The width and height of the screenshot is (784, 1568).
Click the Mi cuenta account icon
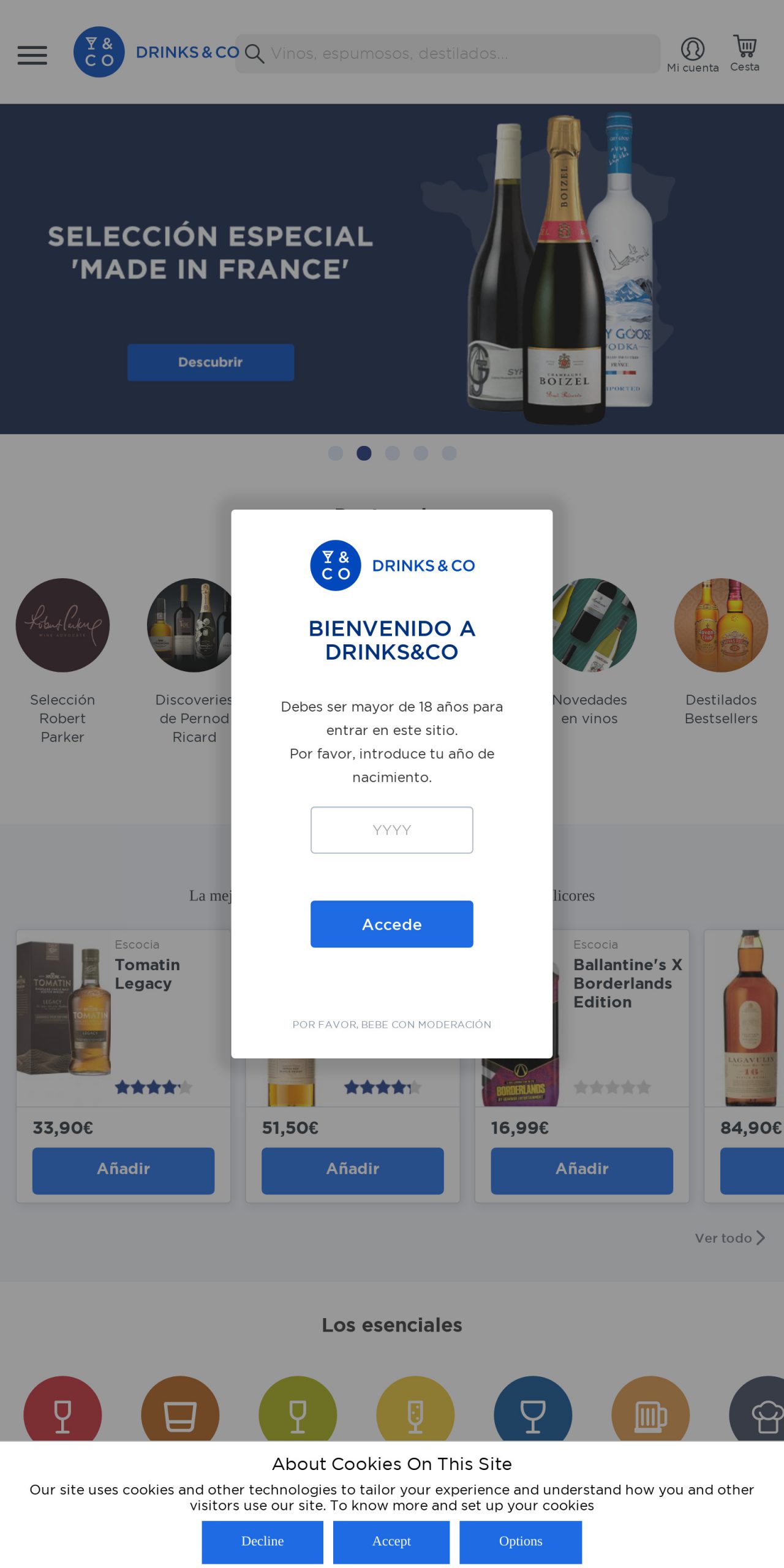click(693, 49)
